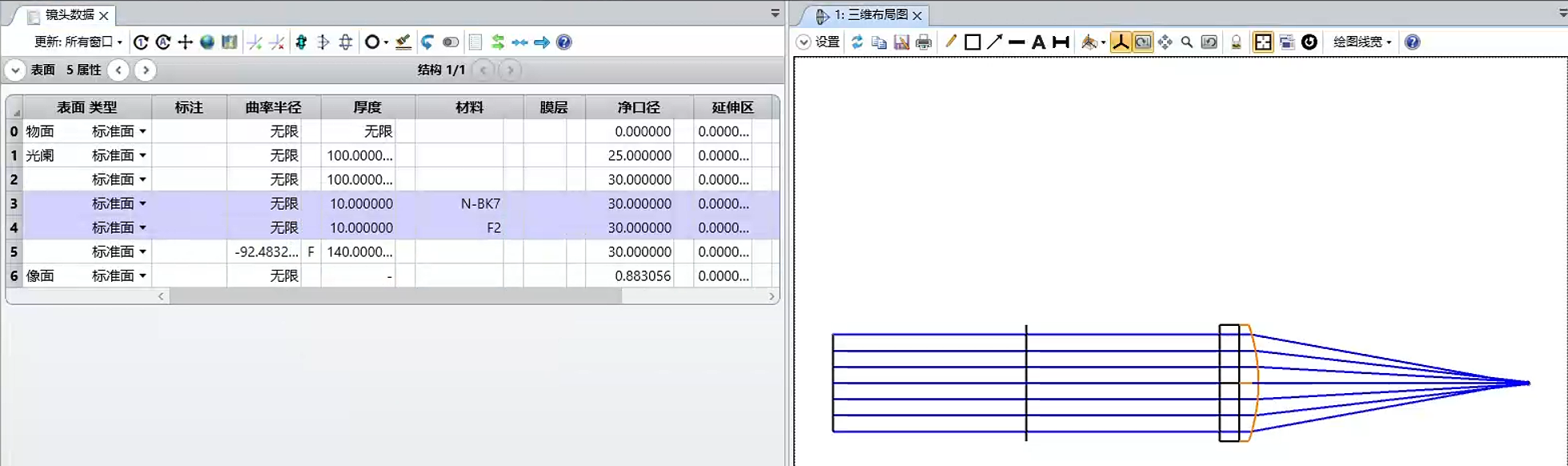Click the blue inward arrows icon
The image size is (1568, 466).
click(520, 42)
